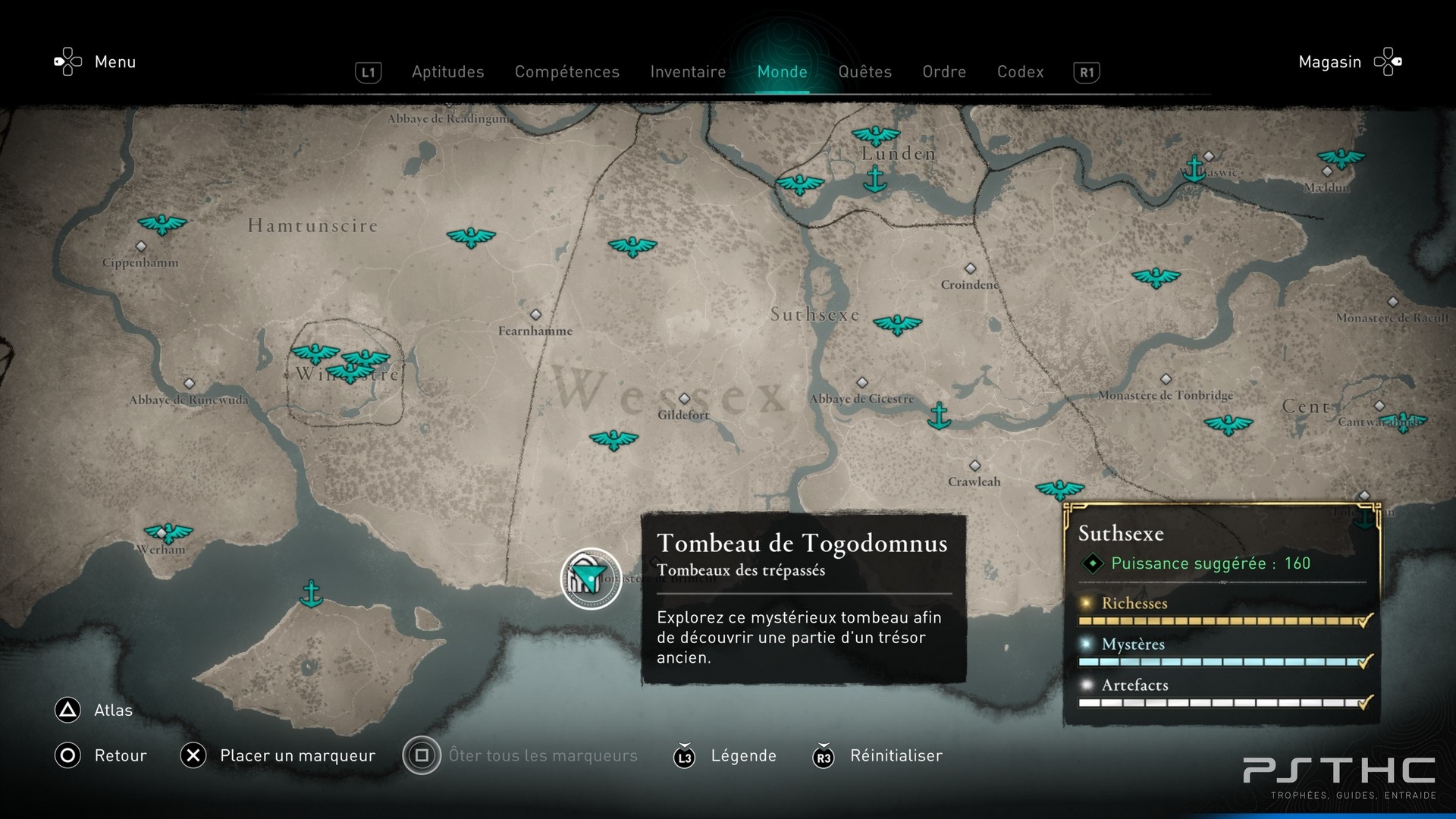
Task: Select the anchor icon east of Lunden
Action: pyautogui.click(x=1194, y=168)
